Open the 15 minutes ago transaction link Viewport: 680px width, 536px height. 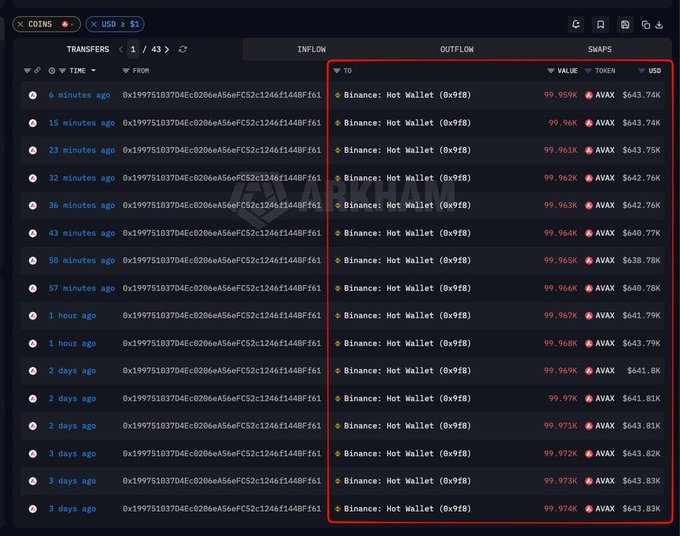(x=82, y=123)
